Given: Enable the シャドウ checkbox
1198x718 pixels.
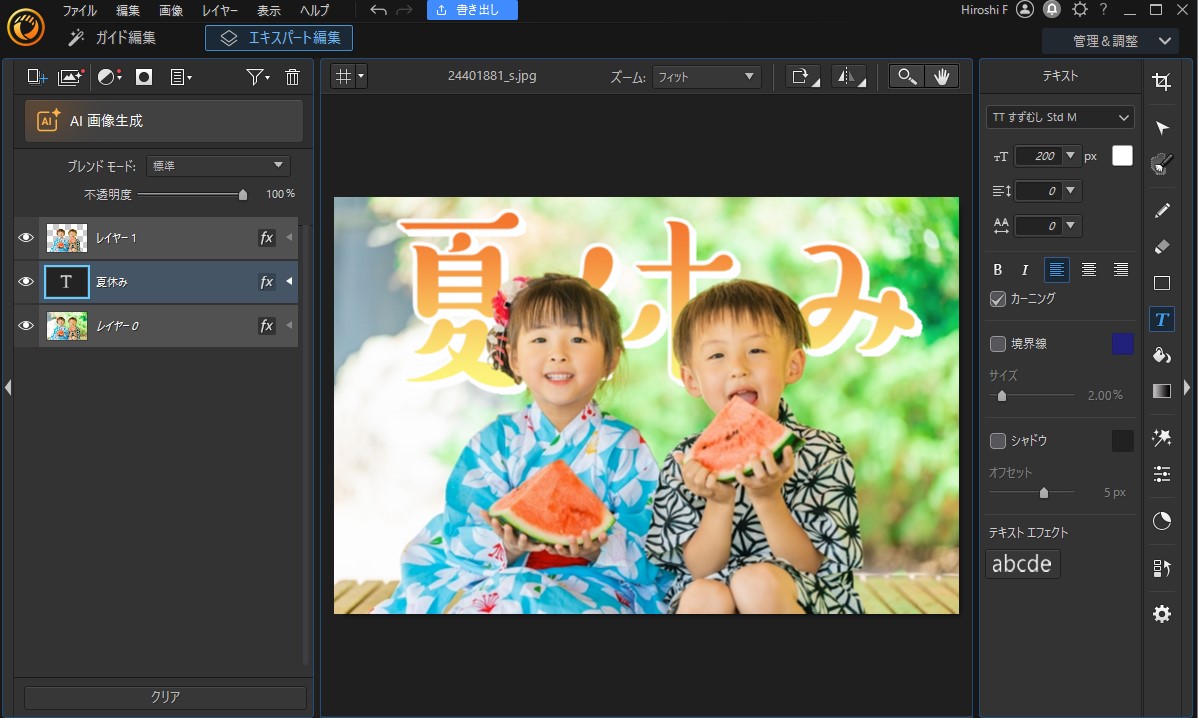Looking at the screenshot, I should 998,441.
